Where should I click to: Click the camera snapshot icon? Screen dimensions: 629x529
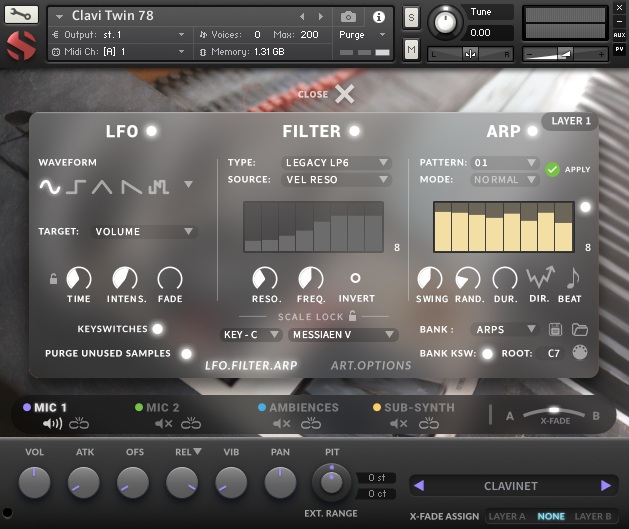click(349, 17)
